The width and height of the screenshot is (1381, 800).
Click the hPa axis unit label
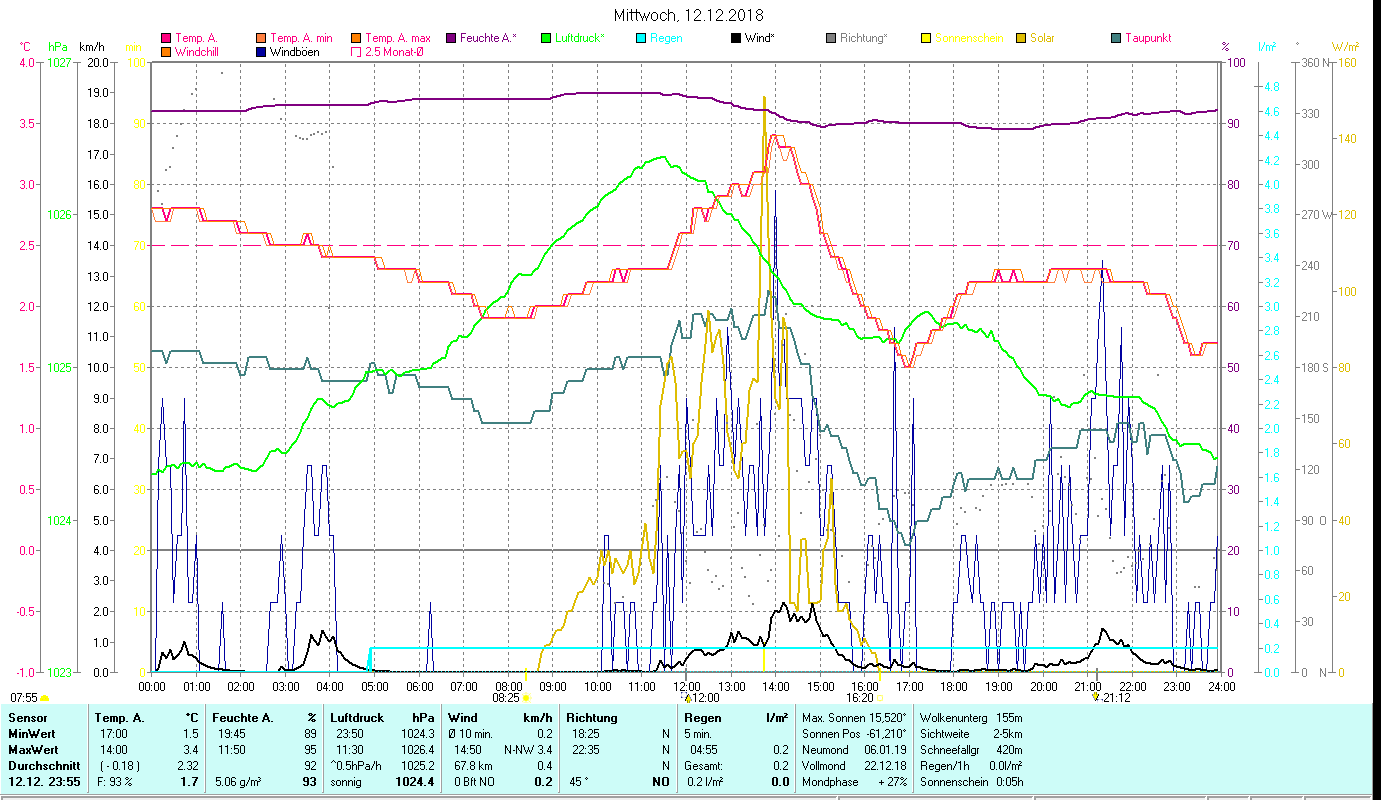pyautogui.click(x=58, y=47)
